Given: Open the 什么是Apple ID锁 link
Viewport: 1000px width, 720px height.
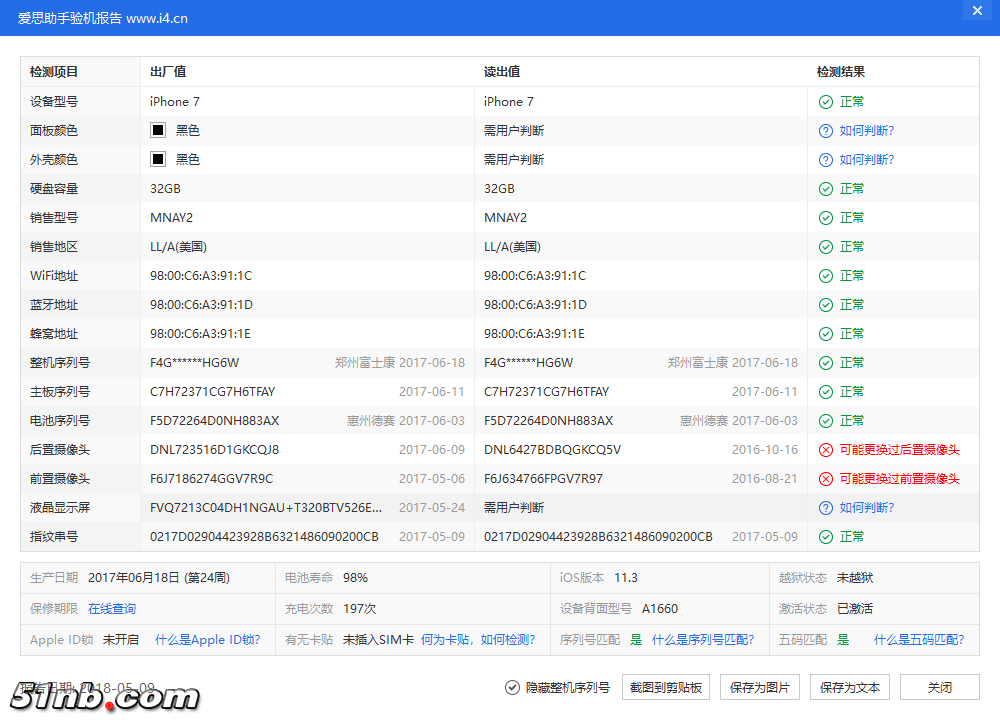Looking at the screenshot, I should pos(207,640).
